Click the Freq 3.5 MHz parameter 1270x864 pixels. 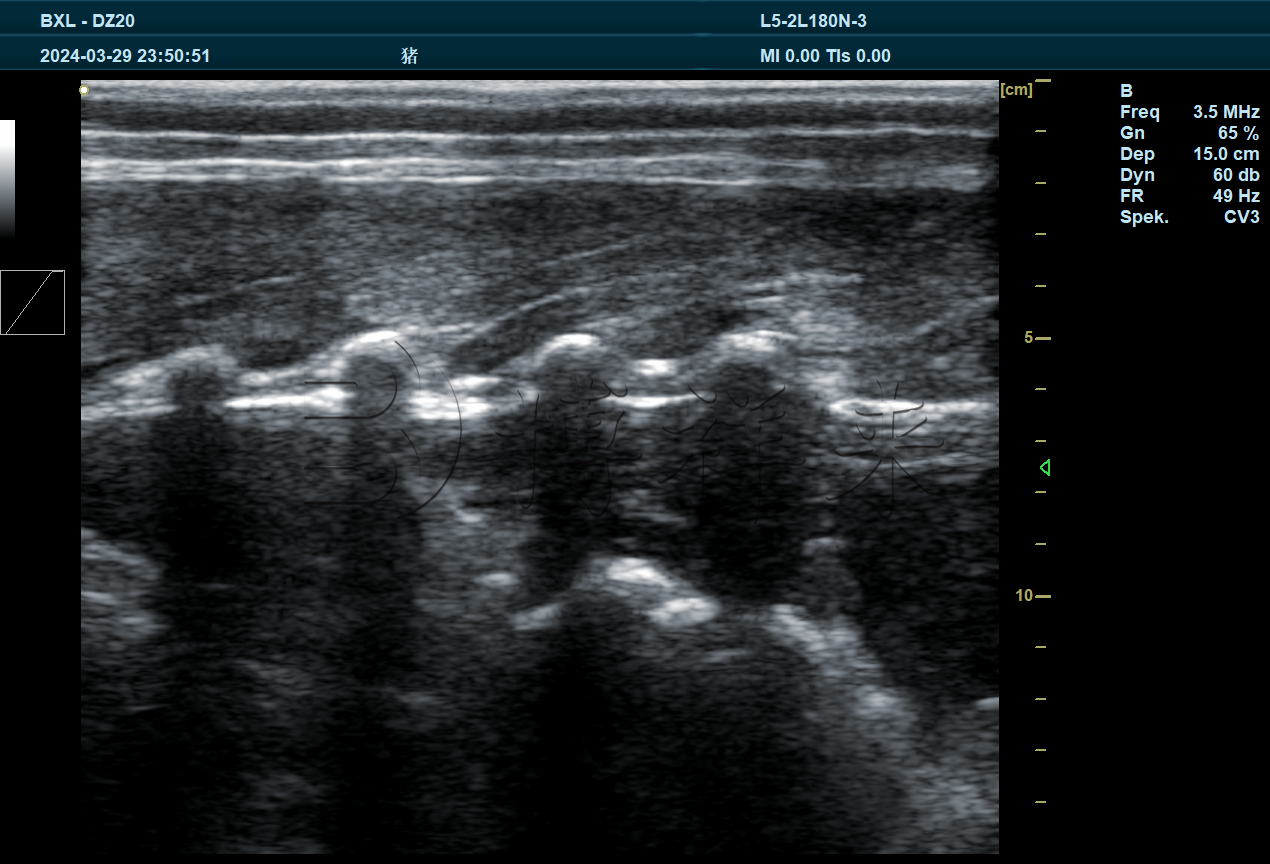pyautogui.click(x=1189, y=112)
